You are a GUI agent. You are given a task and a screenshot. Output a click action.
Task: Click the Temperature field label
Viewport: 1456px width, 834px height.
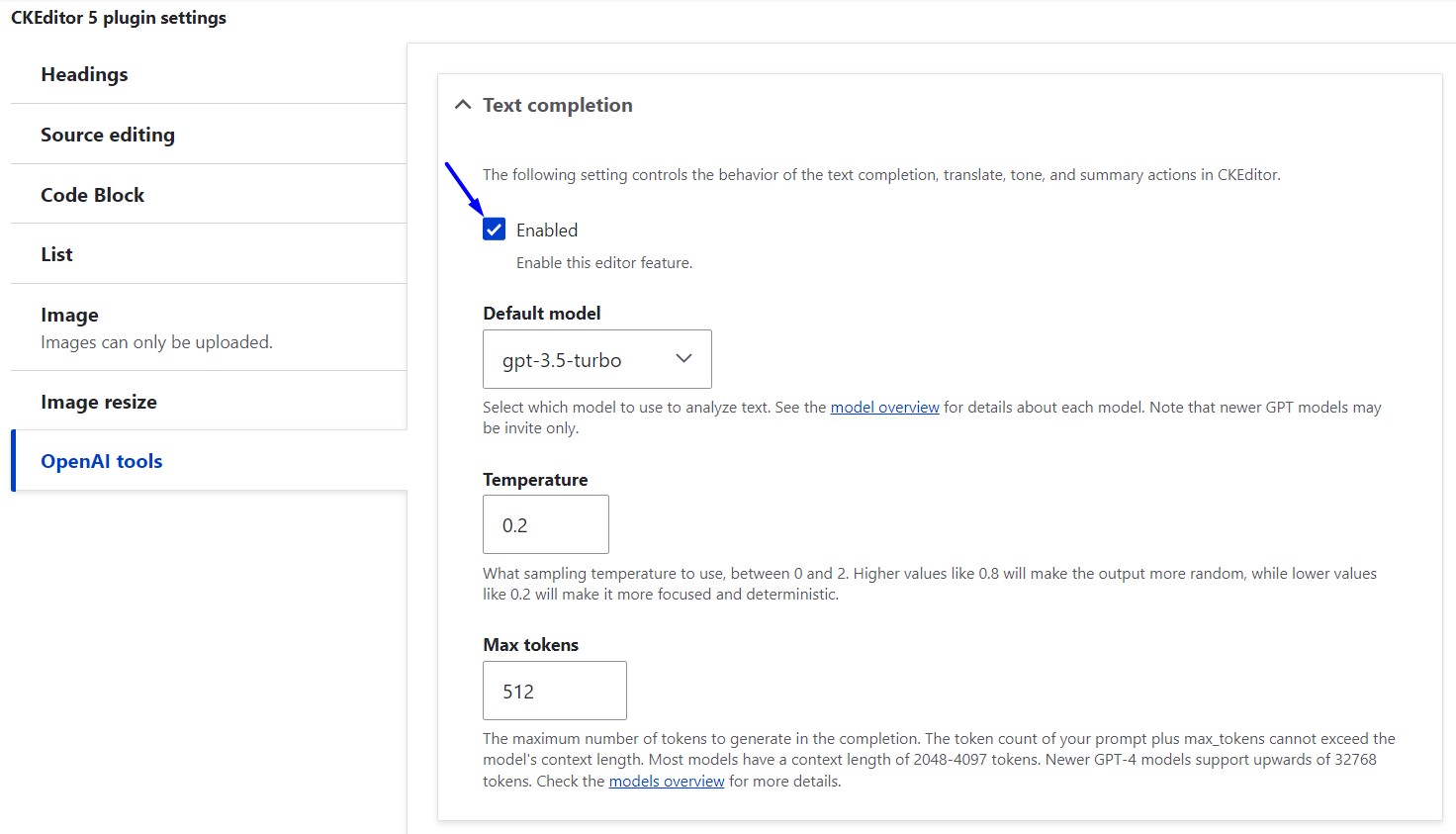(x=535, y=480)
